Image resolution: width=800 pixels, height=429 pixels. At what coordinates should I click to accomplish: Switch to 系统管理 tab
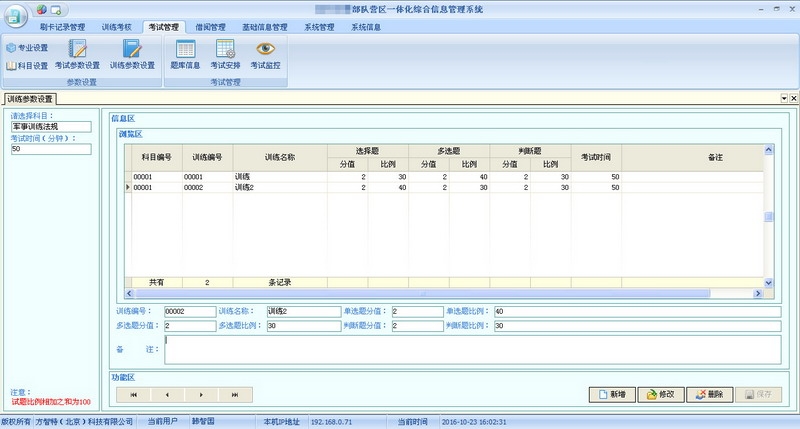click(319, 27)
